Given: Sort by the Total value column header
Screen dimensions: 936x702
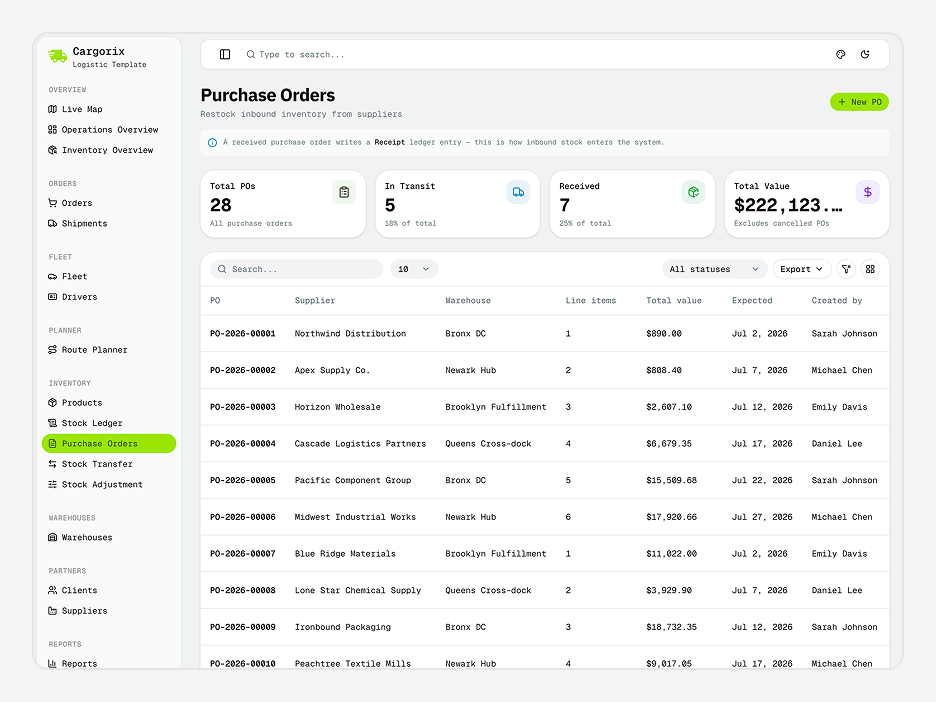Looking at the screenshot, I should coord(674,301).
